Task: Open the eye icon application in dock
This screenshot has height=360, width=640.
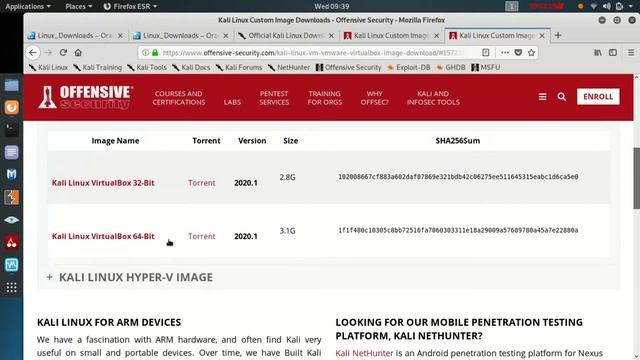Action: 11,220
